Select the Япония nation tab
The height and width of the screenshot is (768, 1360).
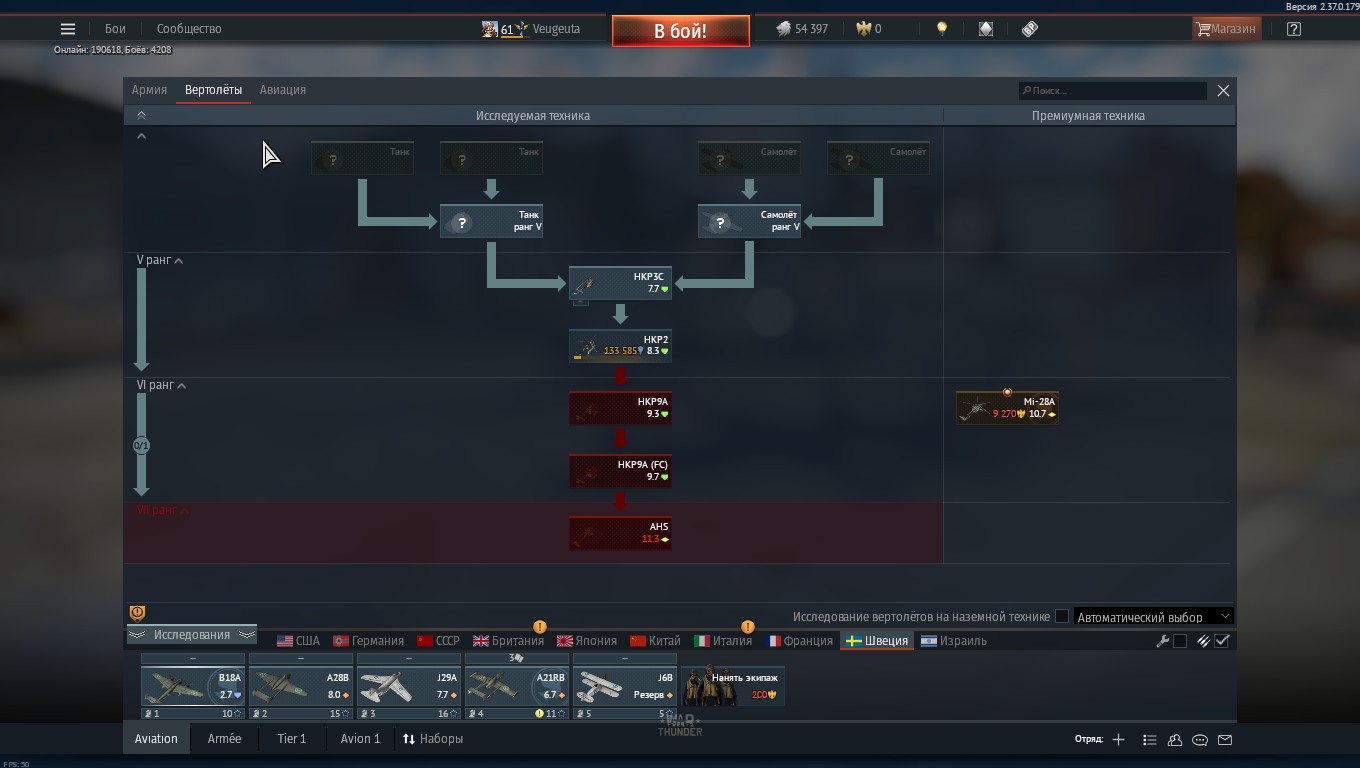(x=587, y=641)
